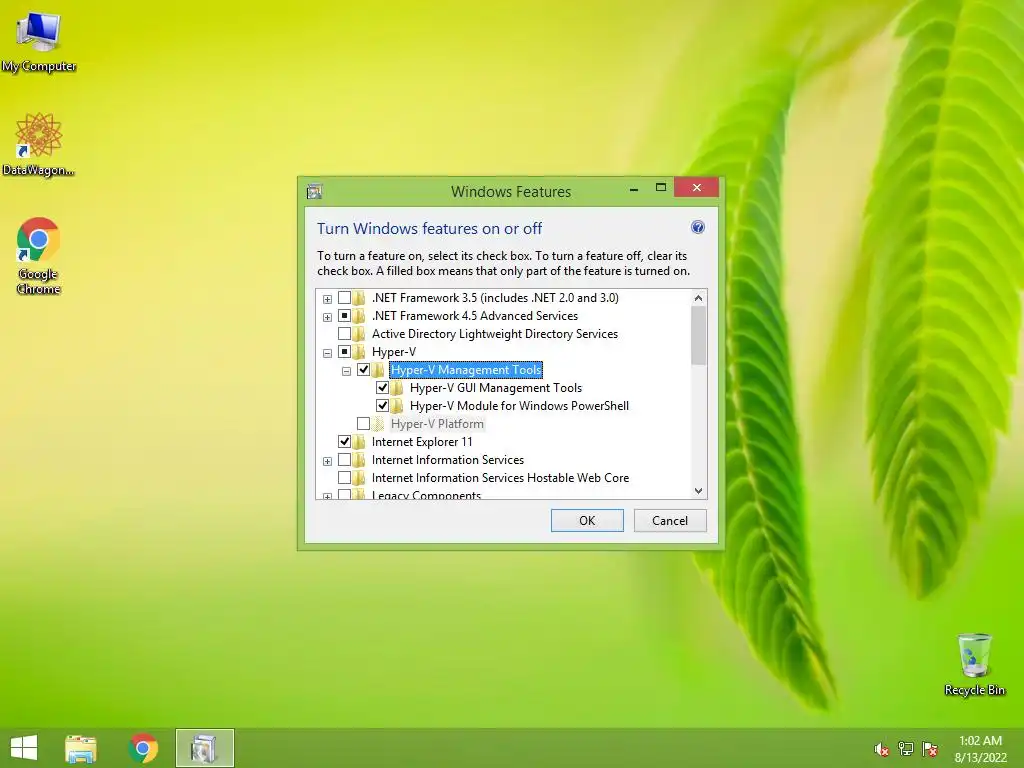Select Active Directory Lightweight Directory Services label
This screenshot has width=1024, height=768.
coord(494,334)
